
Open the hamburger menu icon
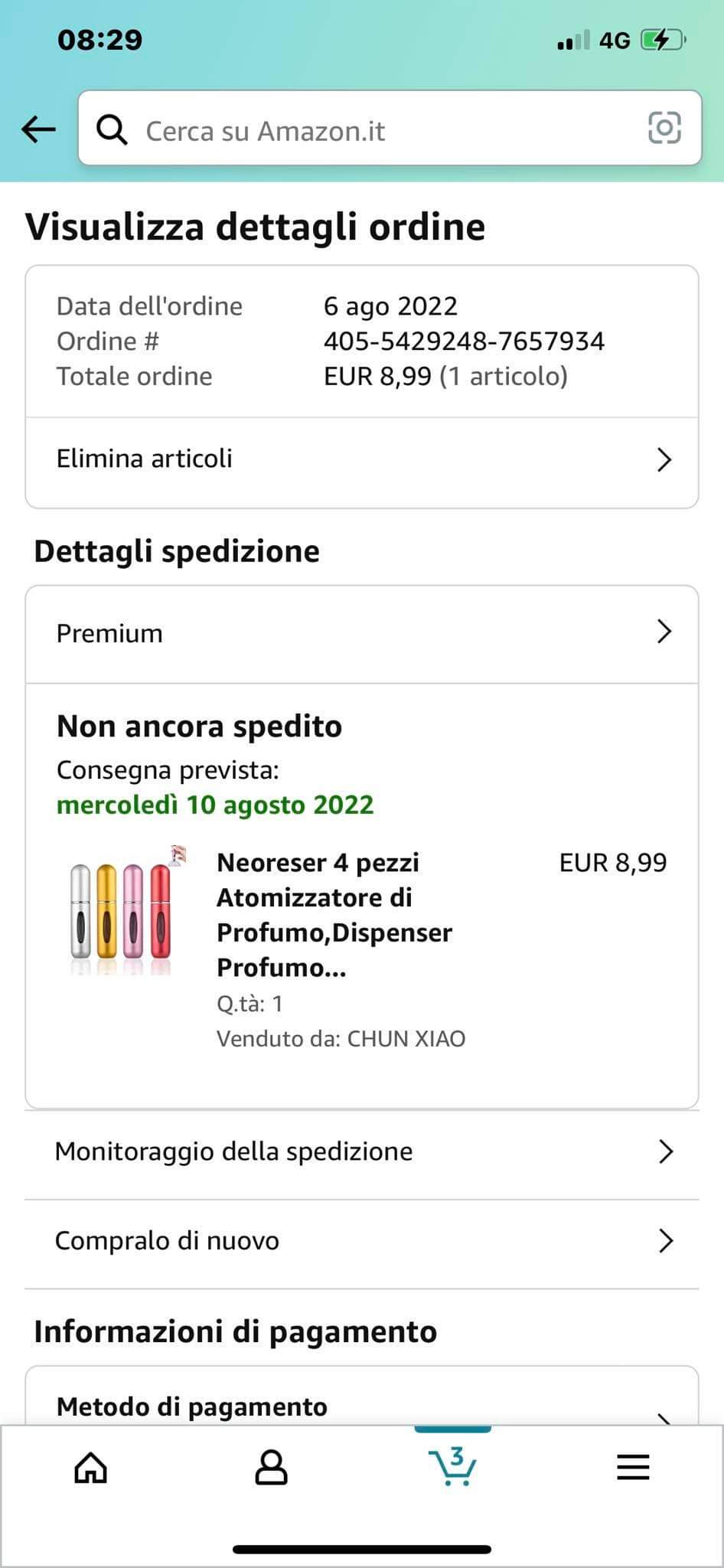point(633,1467)
